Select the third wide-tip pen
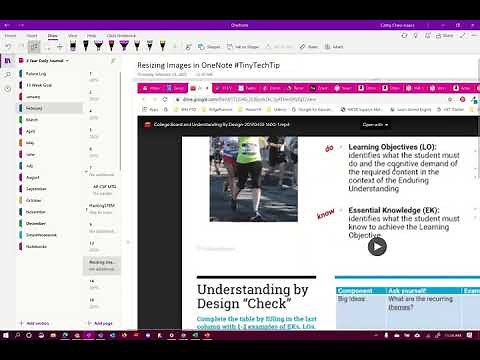480x360 pixels. [98, 46]
